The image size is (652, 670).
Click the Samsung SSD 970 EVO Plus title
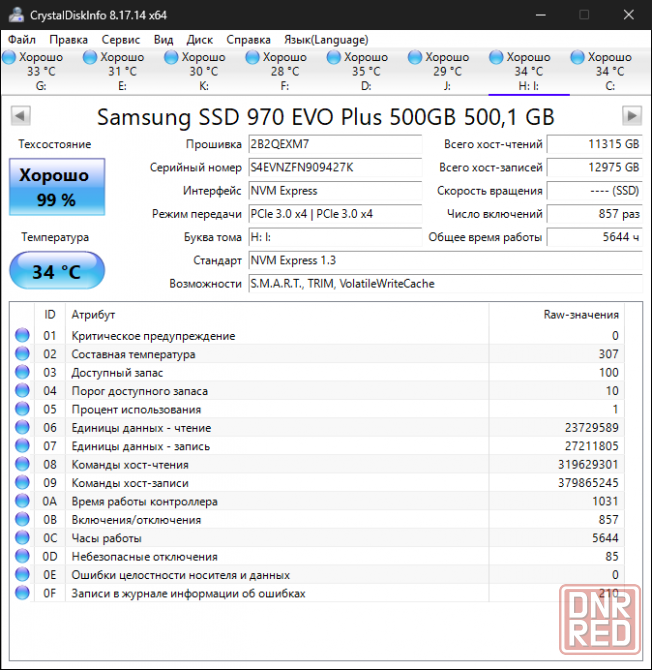tap(326, 117)
